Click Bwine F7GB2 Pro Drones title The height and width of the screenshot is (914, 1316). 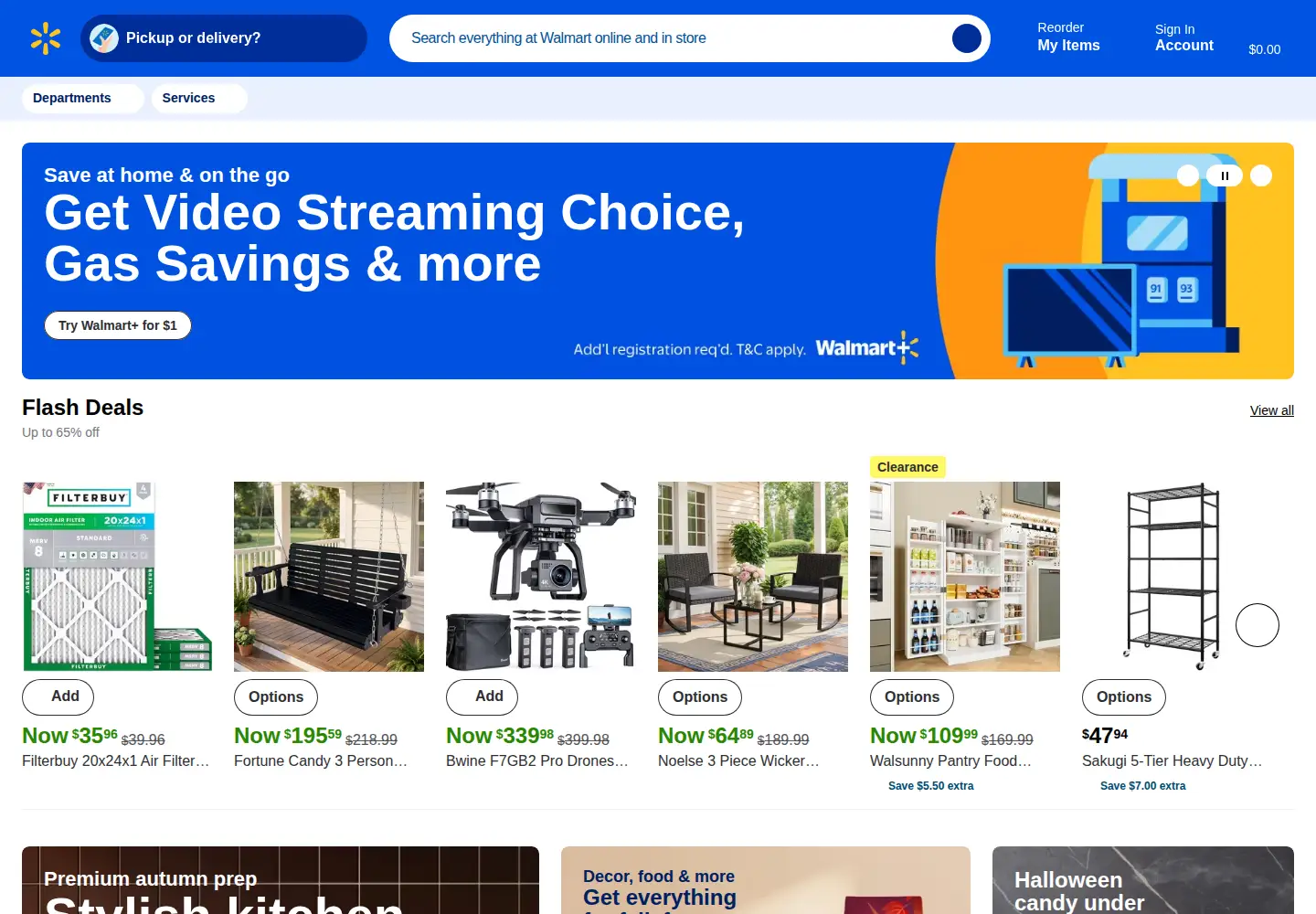pos(537,760)
